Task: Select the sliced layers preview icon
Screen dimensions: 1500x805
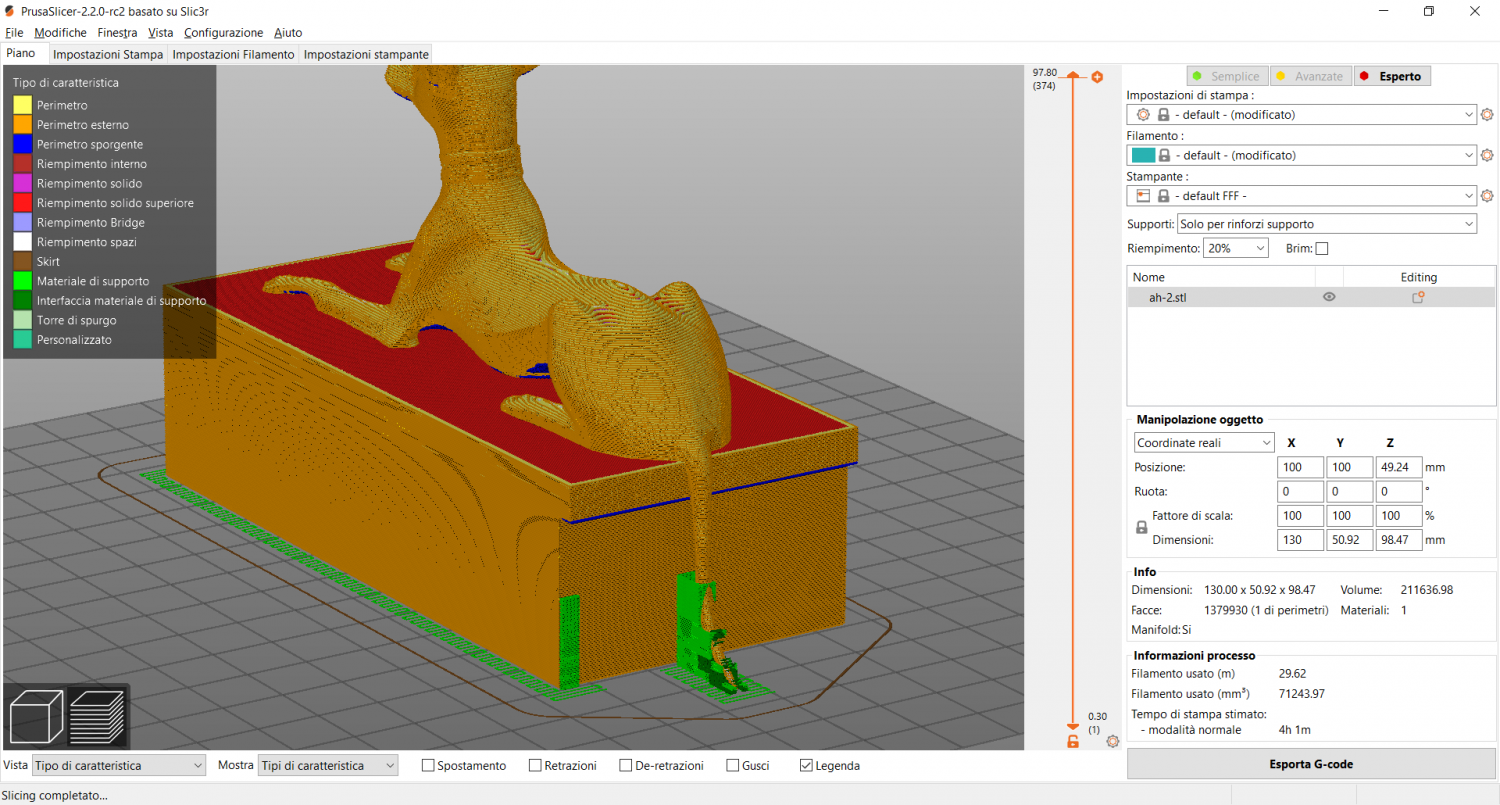Action: pyautogui.click(x=97, y=715)
